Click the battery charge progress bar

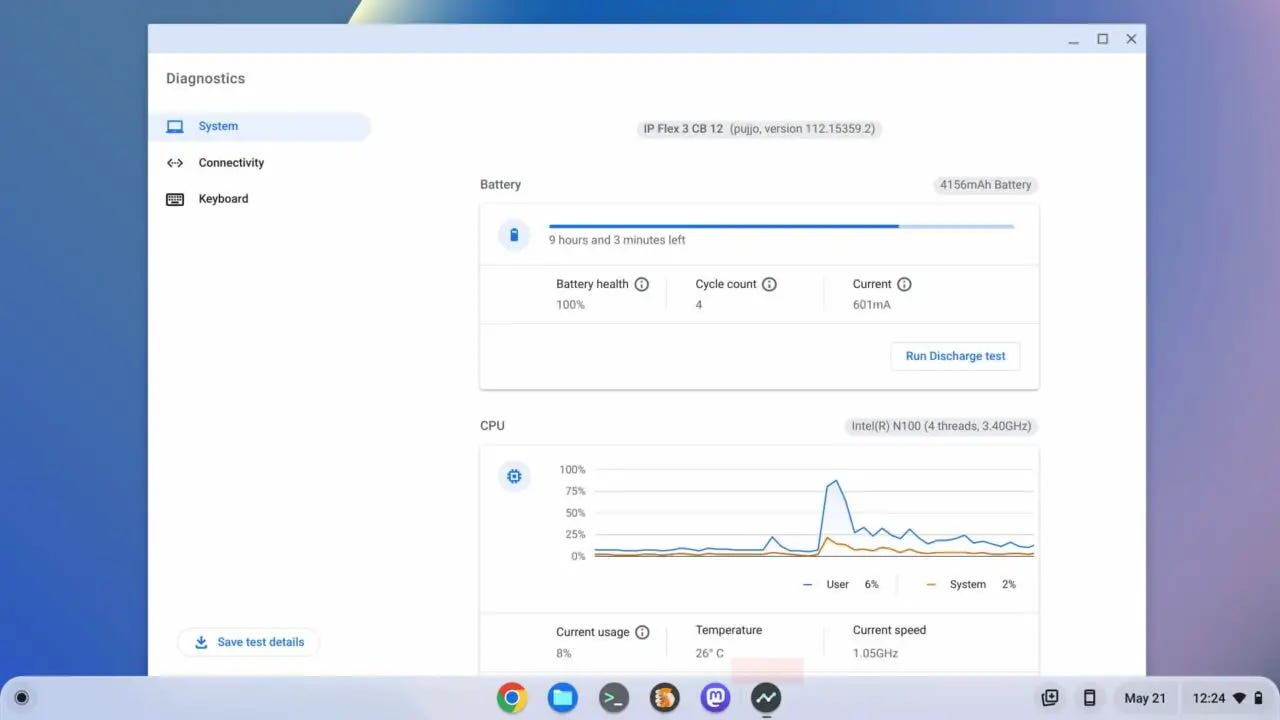click(781, 227)
